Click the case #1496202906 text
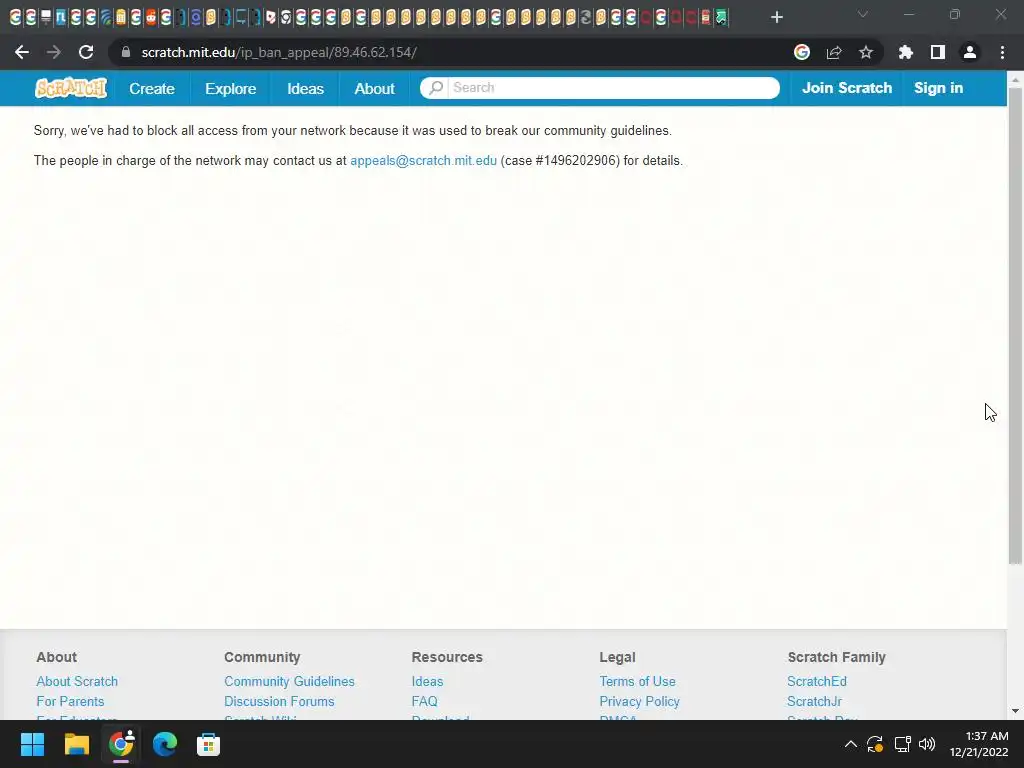Image resolution: width=1024 pixels, height=768 pixels. pyautogui.click(x=560, y=161)
